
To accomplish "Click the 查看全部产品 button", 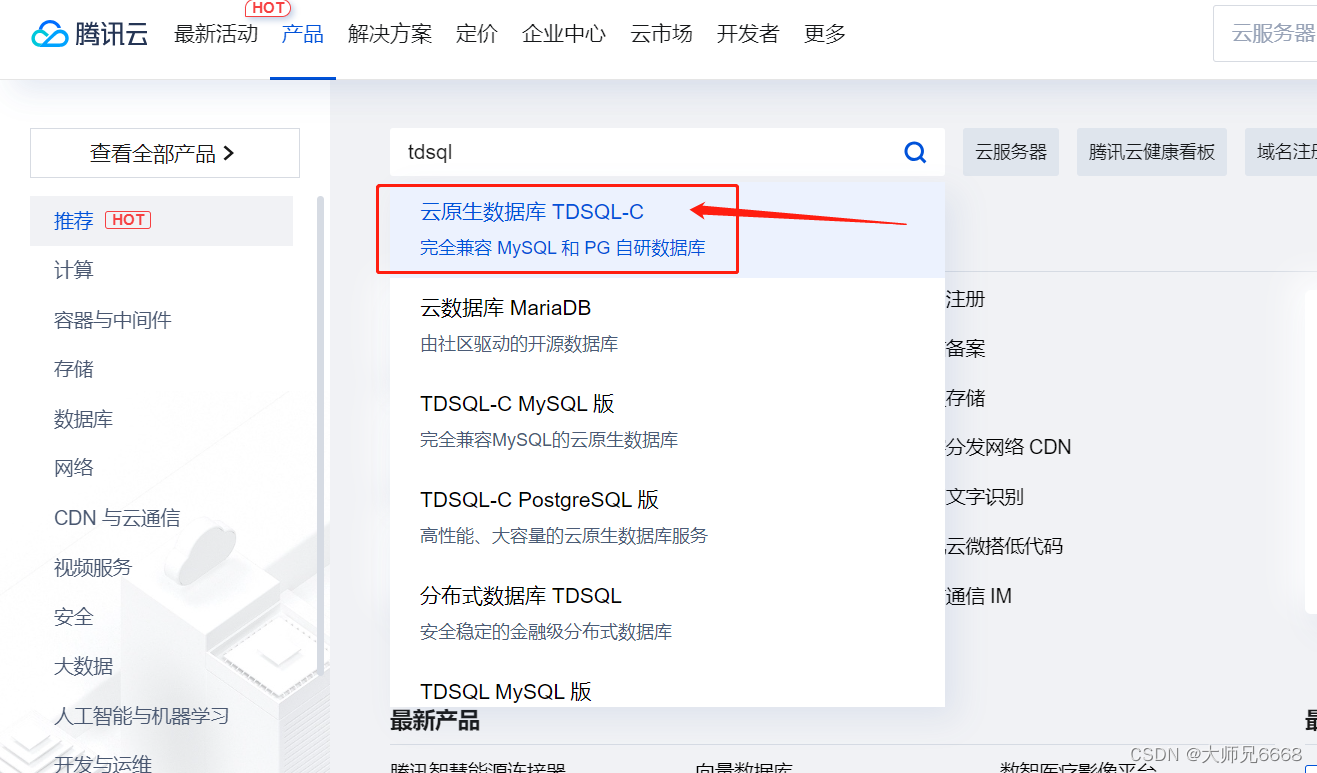I will click(165, 153).
